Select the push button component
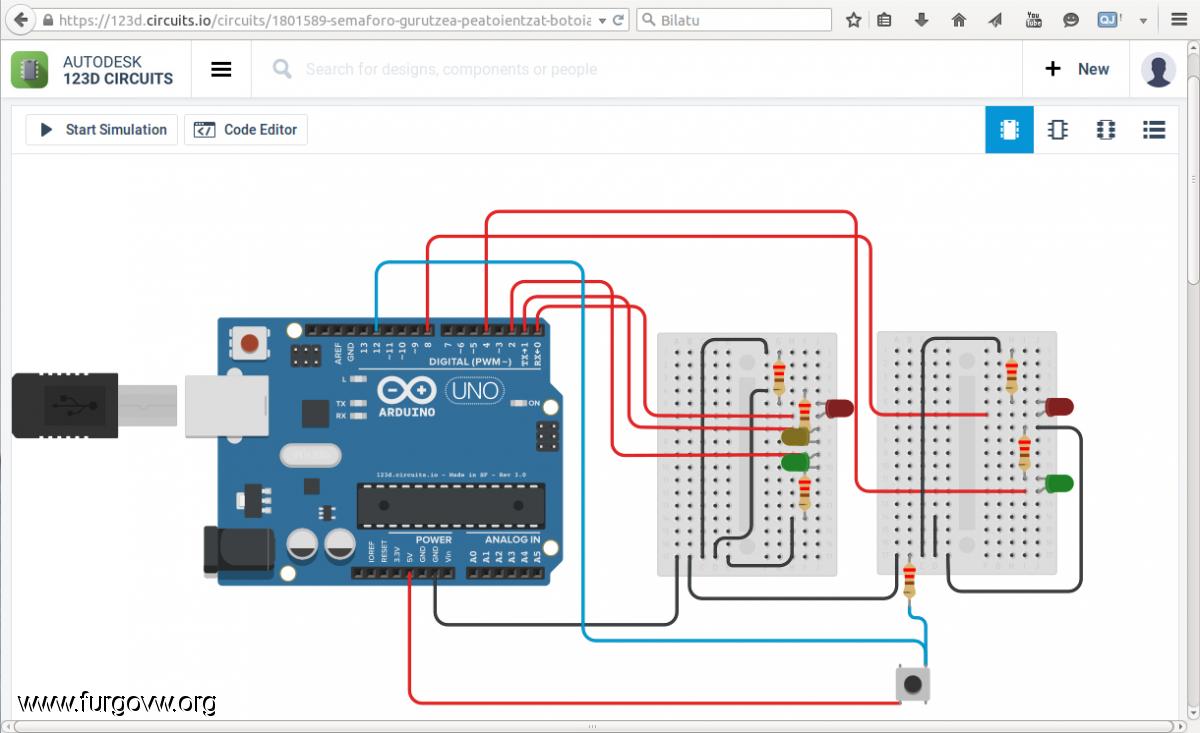Viewport: 1200px width, 733px height. coord(912,684)
